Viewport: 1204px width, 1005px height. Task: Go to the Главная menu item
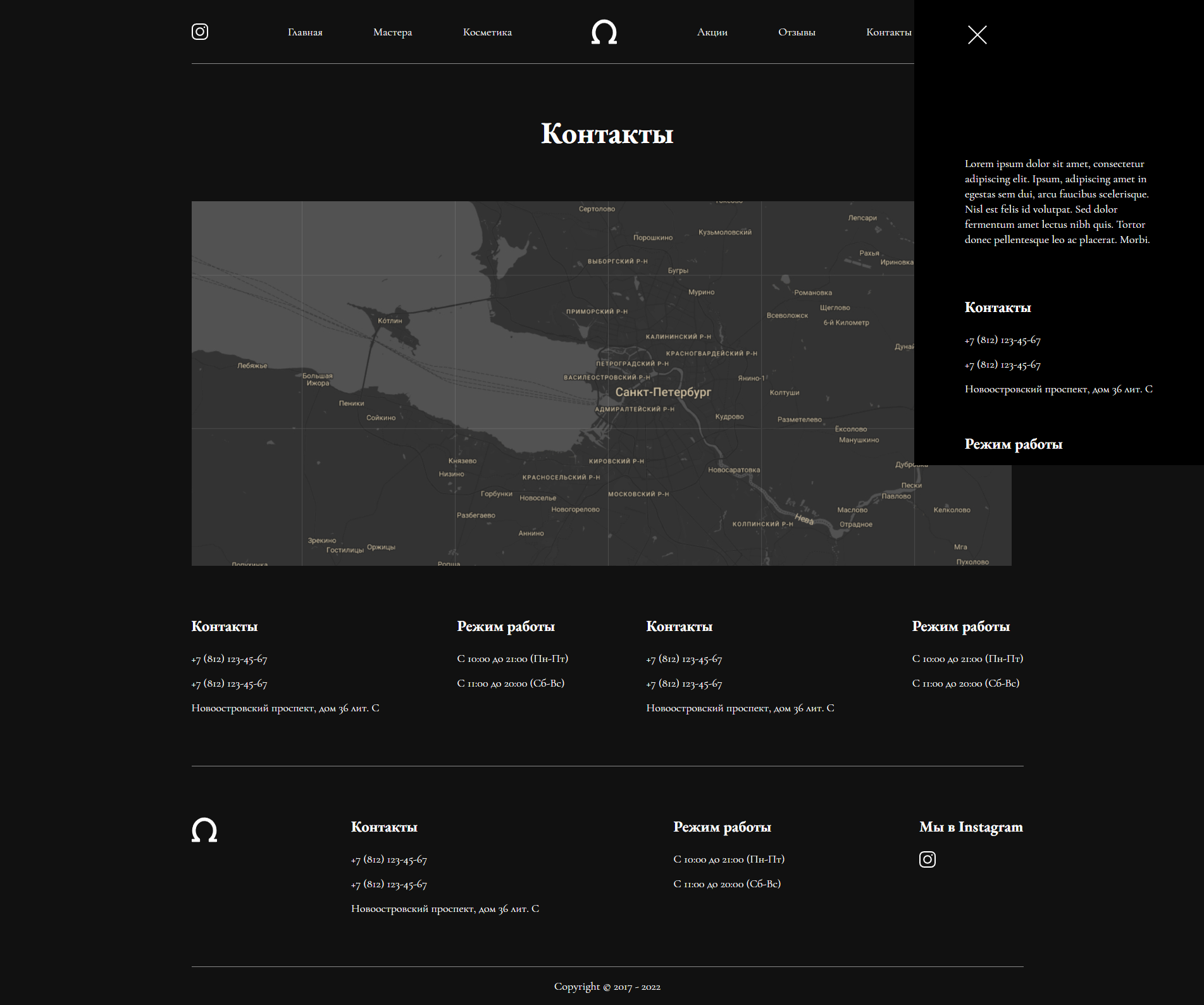(305, 32)
